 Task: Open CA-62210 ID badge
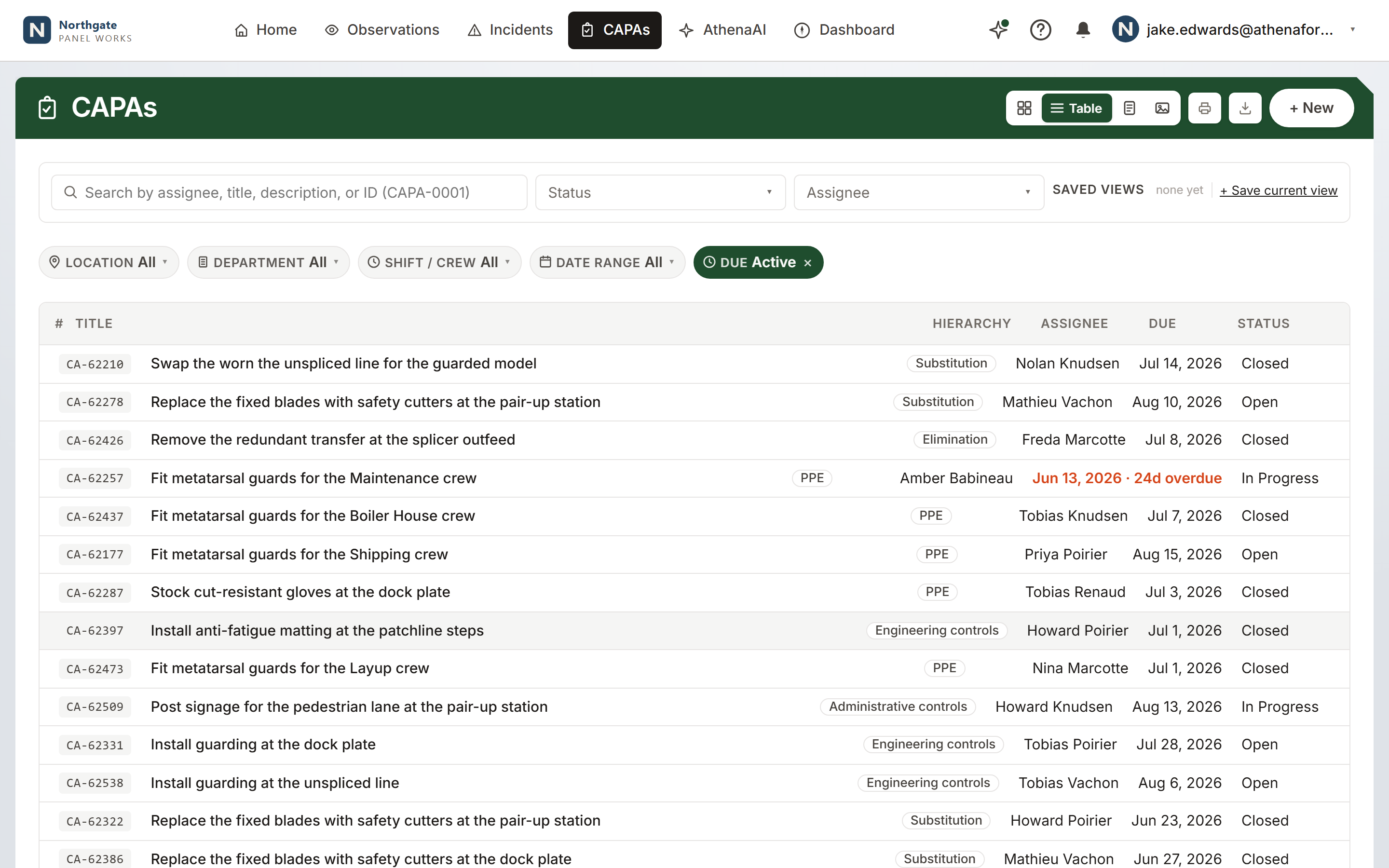(x=95, y=364)
